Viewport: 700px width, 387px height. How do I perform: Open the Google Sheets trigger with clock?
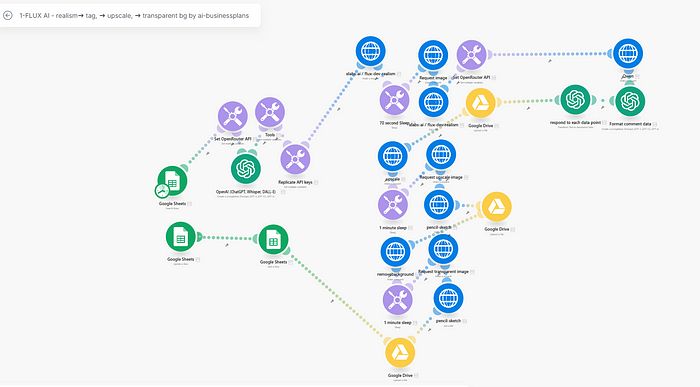point(172,181)
